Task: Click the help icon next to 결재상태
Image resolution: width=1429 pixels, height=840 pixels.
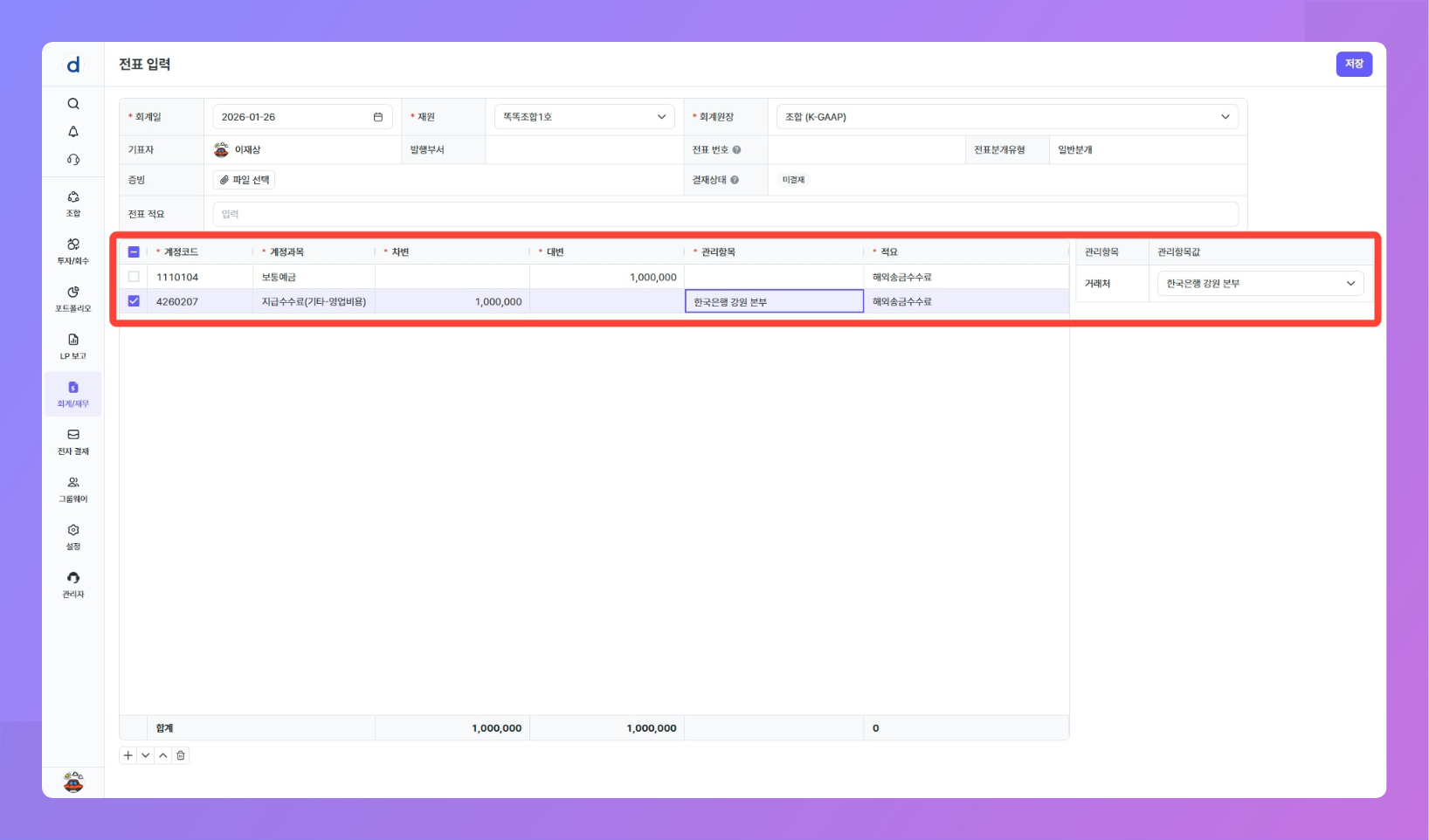Action: tap(735, 180)
